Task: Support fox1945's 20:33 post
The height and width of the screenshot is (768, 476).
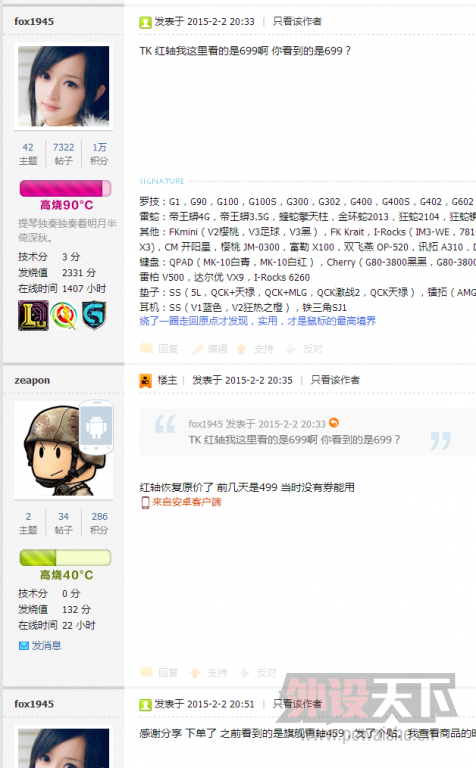Action: pyautogui.click(x=263, y=349)
